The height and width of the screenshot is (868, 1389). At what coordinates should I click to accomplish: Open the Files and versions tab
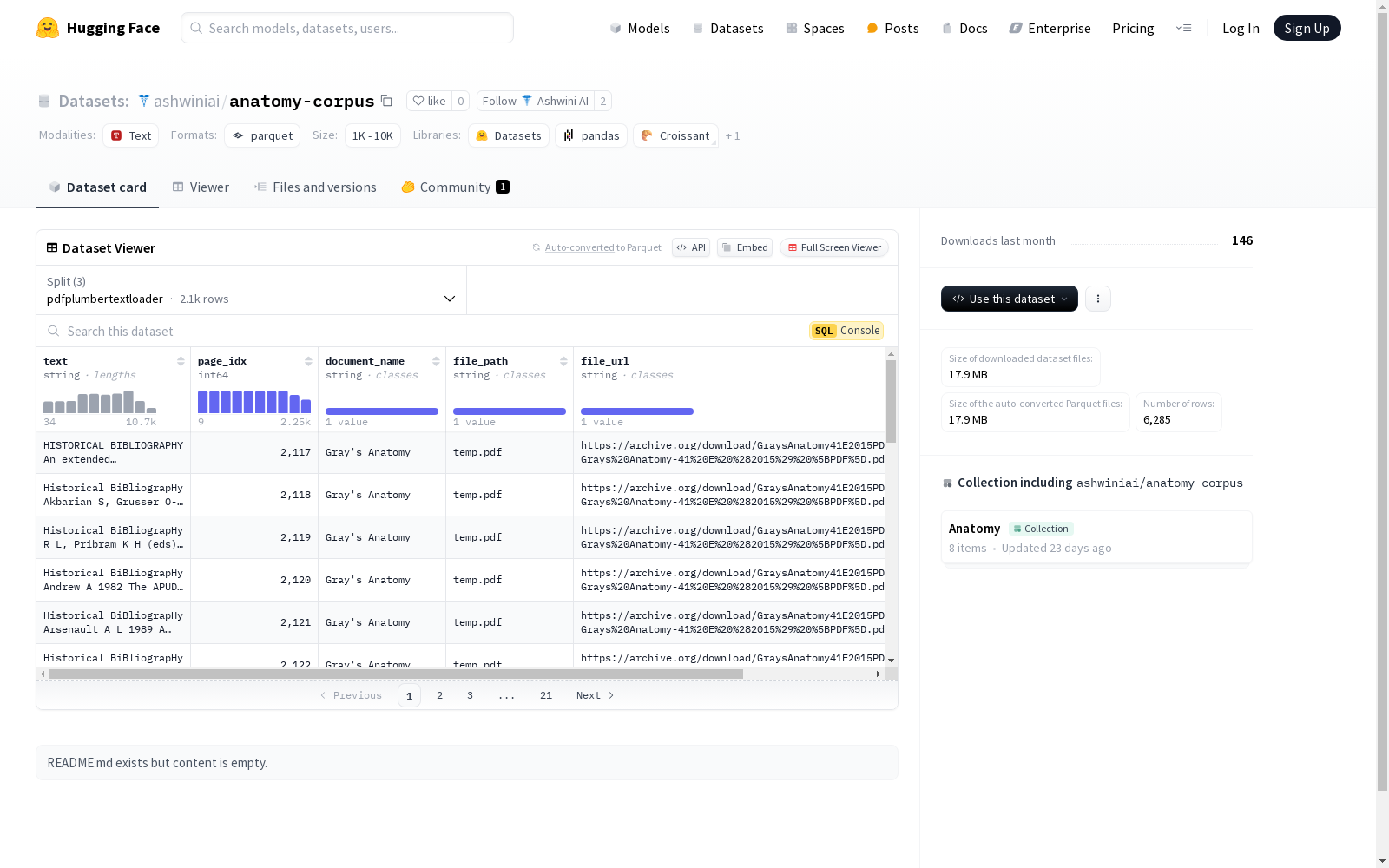(x=315, y=187)
